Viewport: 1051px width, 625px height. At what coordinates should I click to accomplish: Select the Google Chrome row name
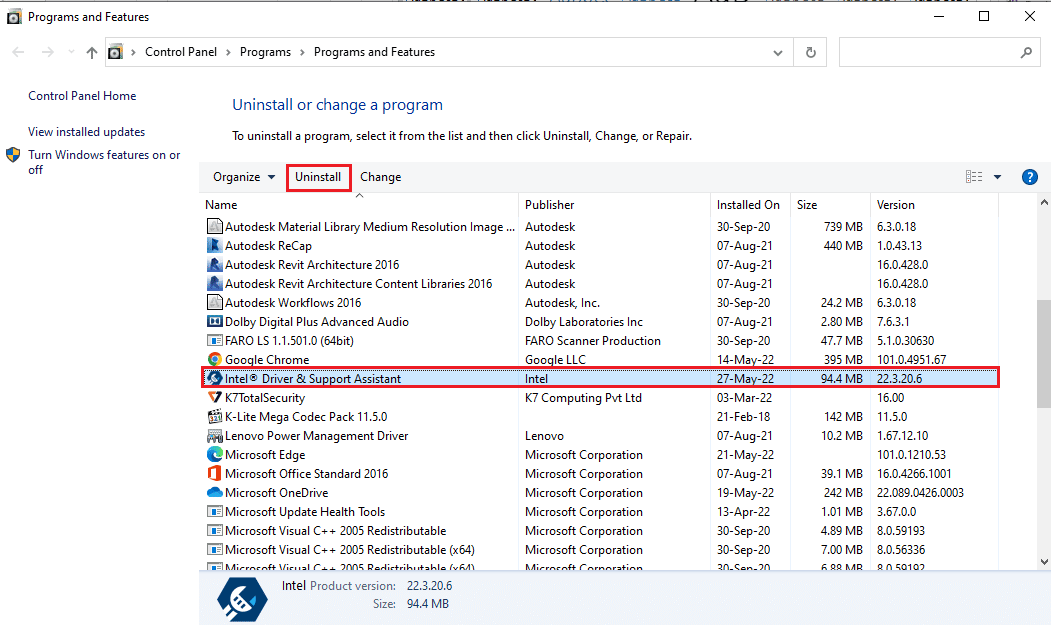(267, 359)
